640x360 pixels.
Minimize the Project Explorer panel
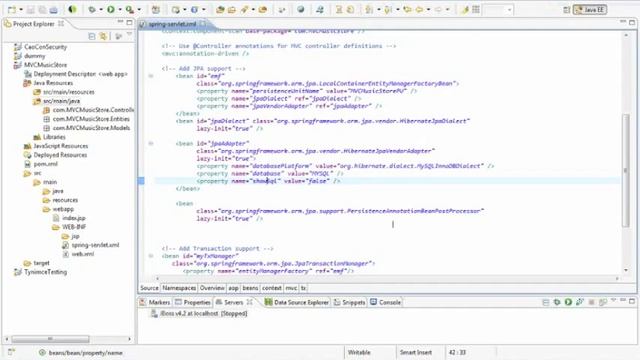(120, 22)
